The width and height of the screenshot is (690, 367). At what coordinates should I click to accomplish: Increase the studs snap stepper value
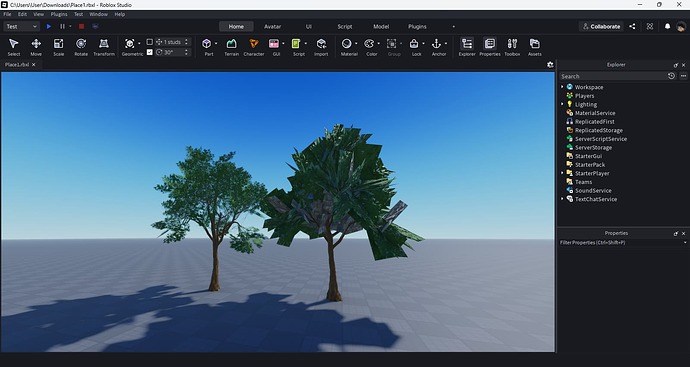(187, 40)
